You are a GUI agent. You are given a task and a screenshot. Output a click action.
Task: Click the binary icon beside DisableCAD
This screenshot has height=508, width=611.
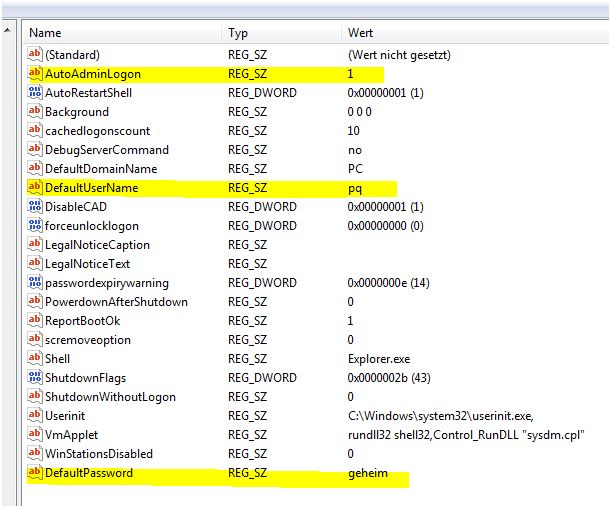(x=34, y=206)
